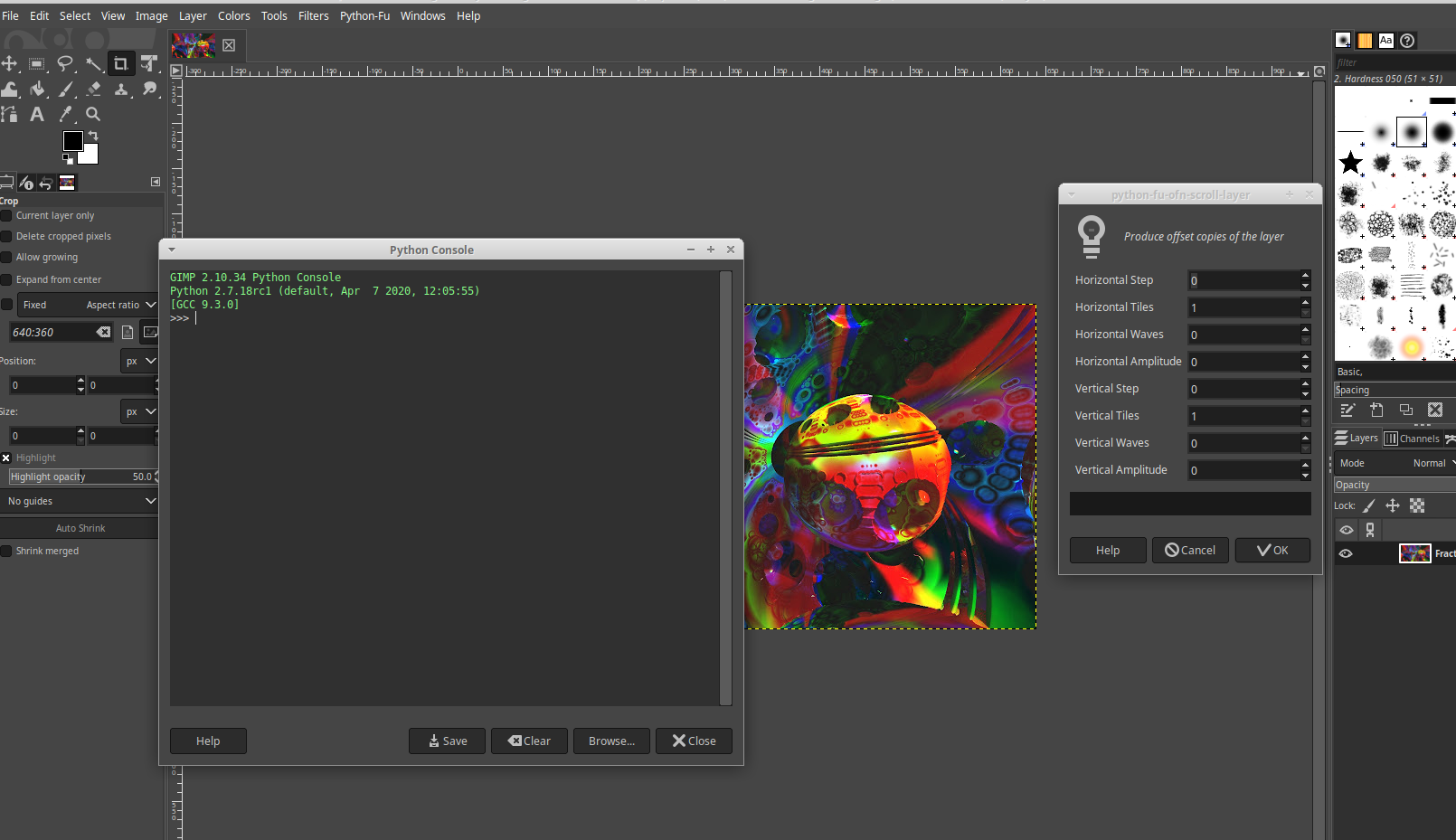Select the Clone stamp tool
The height and width of the screenshot is (840, 1456).
(121, 89)
